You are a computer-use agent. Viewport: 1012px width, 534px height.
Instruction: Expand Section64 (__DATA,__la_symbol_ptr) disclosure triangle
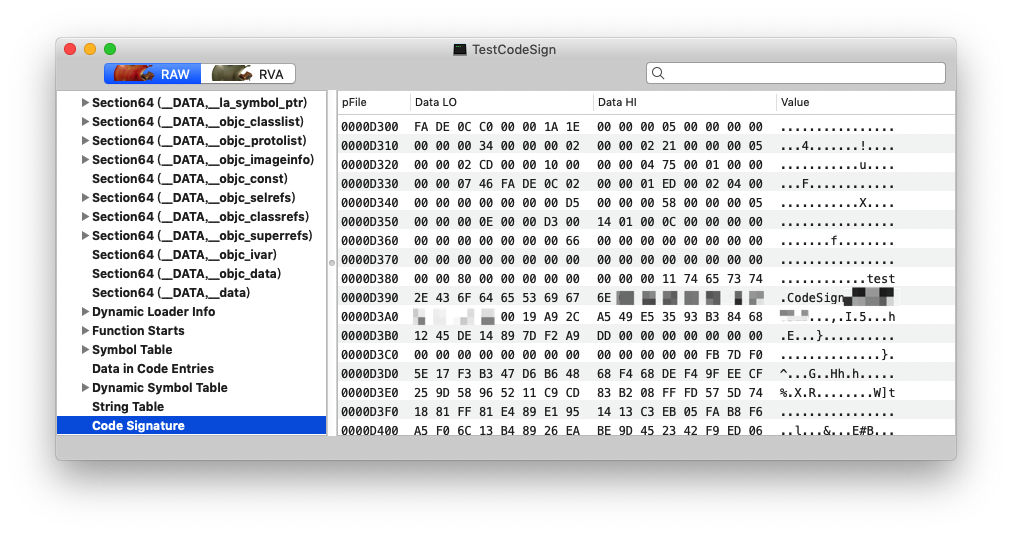click(85, 102)
